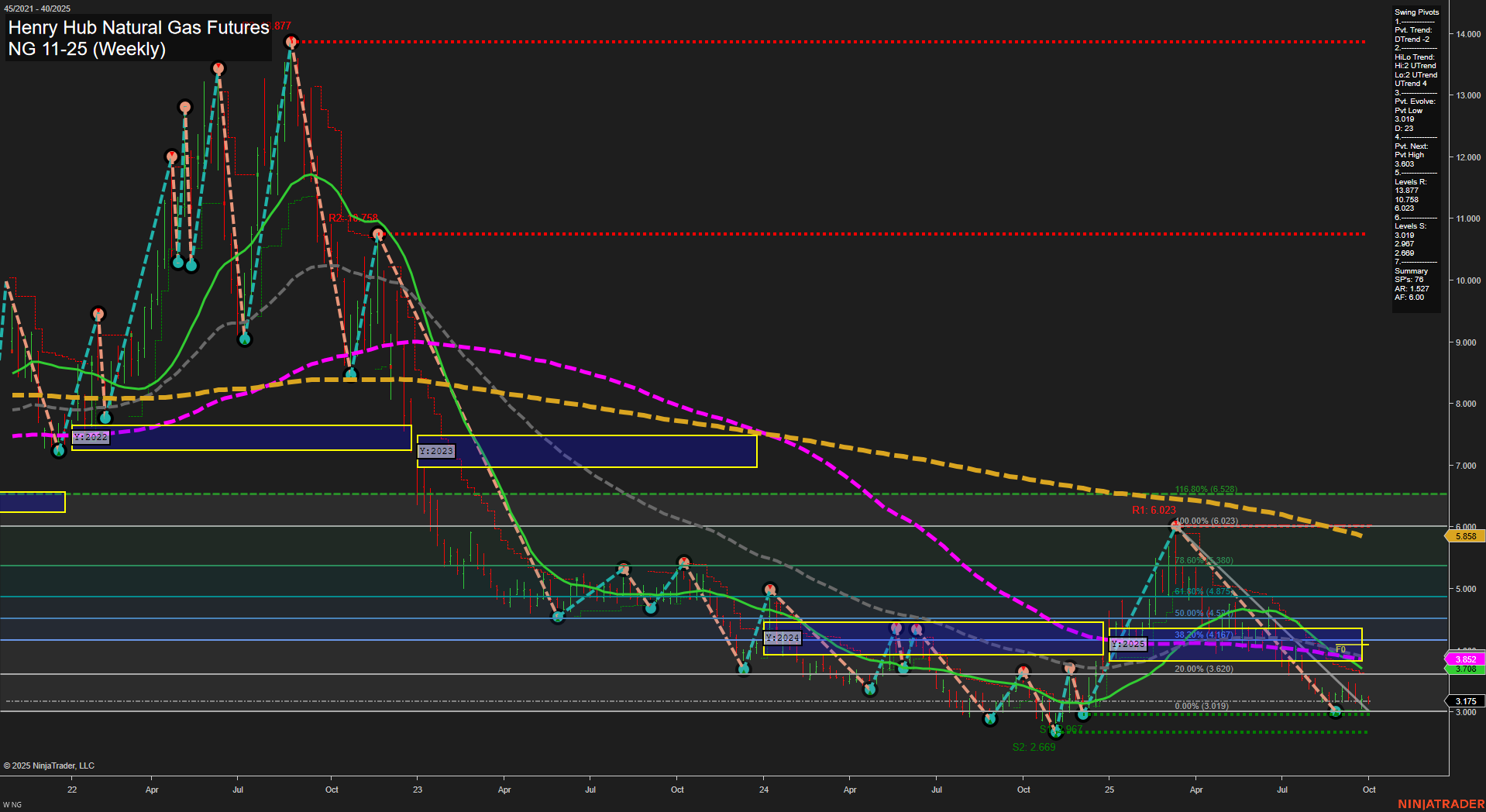Select the R1: 6.023 resistance label
This screenshot has width=1486, height=812.
coord(1153,510)
